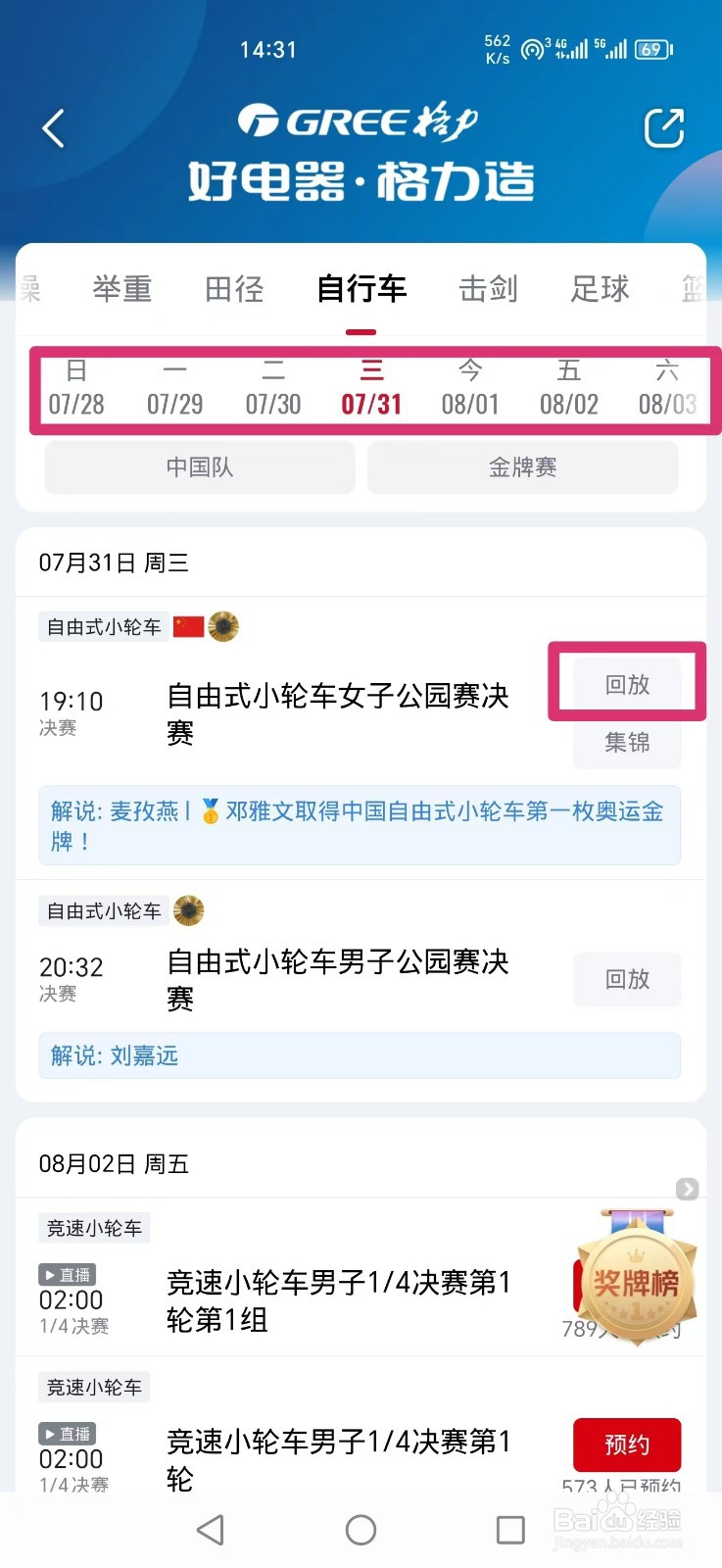Select the 足球 sport tab

[x=600, y=289]
